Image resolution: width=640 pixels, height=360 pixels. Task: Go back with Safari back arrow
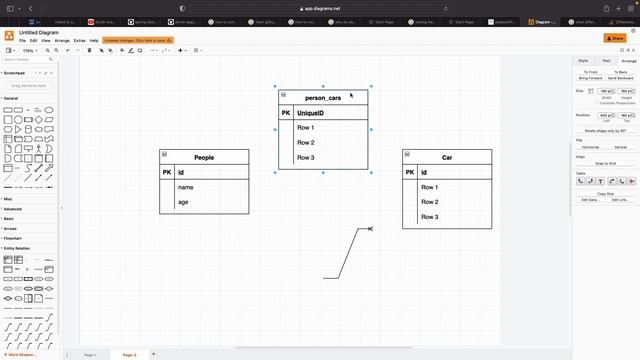click(x=31, y=9)
